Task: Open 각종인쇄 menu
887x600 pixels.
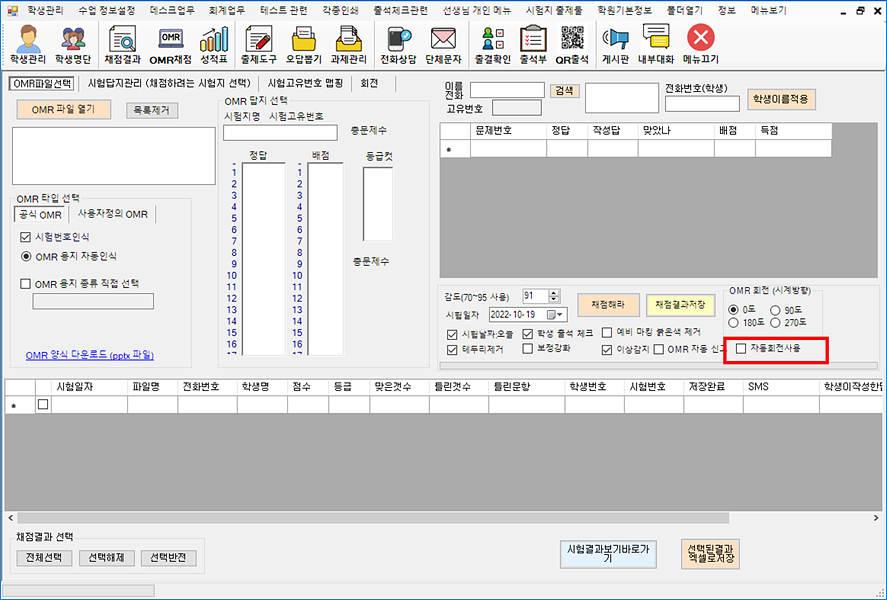Action: pos(341,11)
